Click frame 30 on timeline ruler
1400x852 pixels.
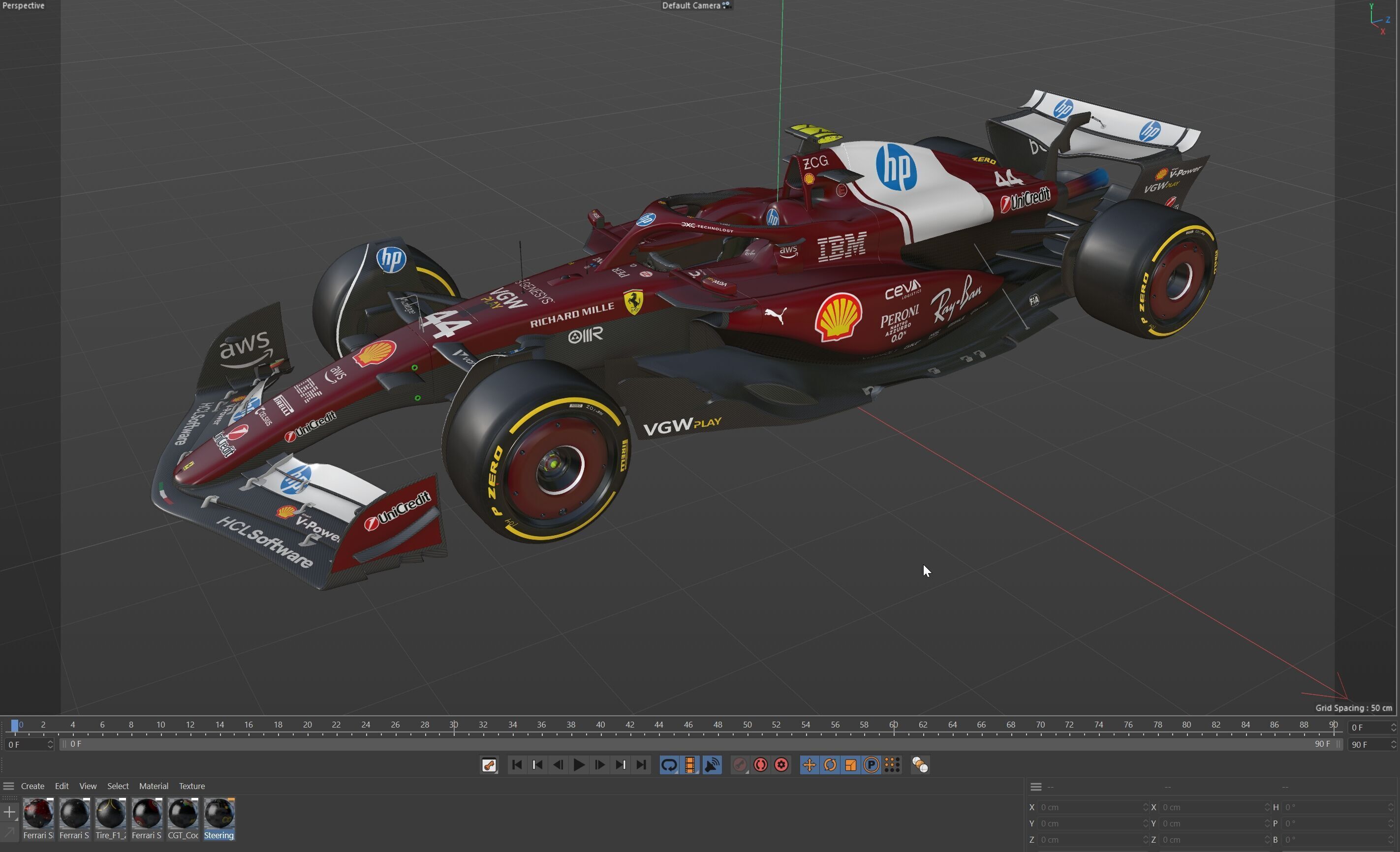pyautogui.click(x=453, y=726)
